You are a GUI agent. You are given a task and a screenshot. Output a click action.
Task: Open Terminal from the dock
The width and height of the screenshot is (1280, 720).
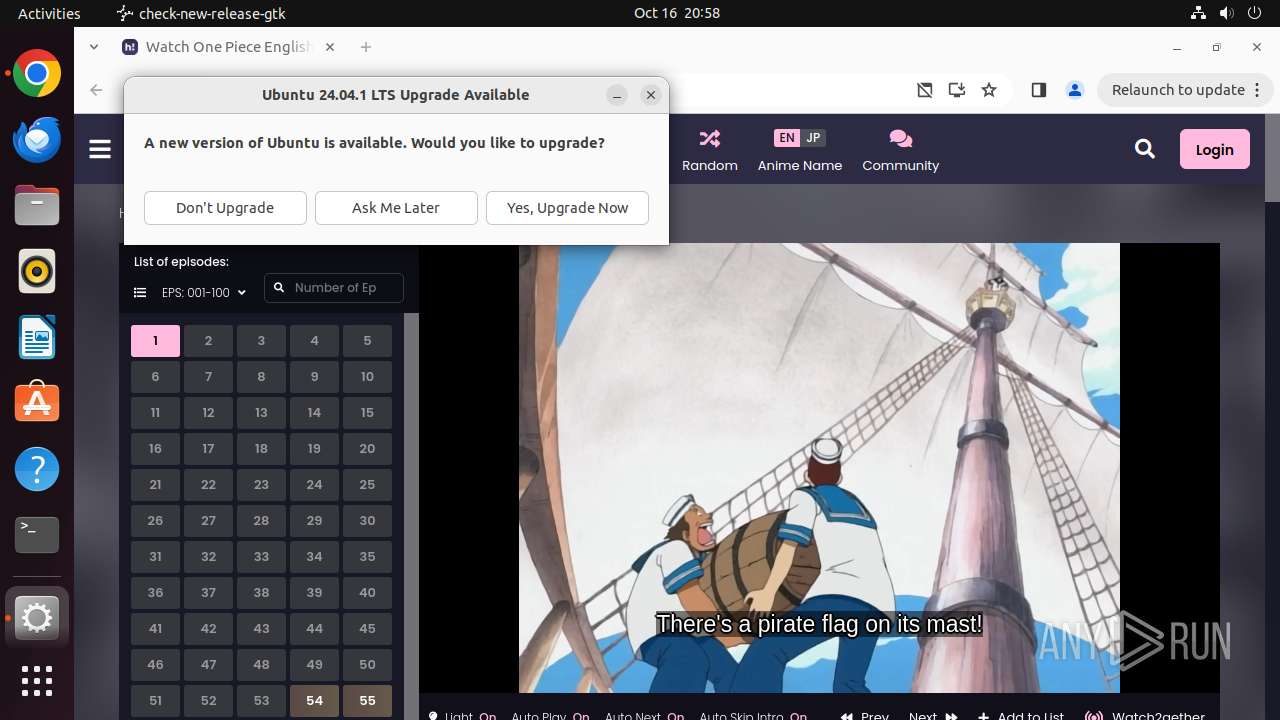point(37,535)
